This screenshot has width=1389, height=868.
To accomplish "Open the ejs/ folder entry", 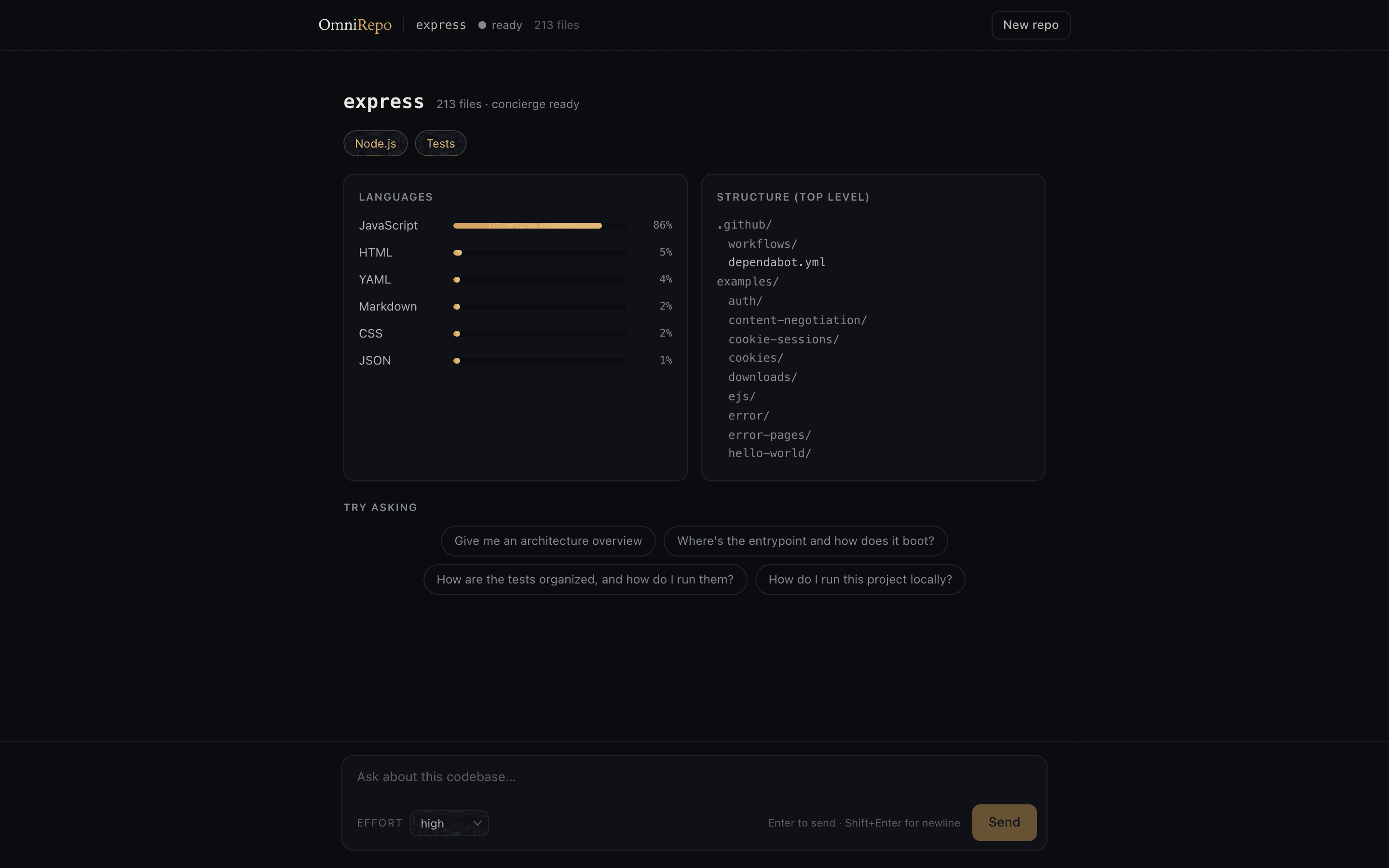I will click(x=742, y=396).
